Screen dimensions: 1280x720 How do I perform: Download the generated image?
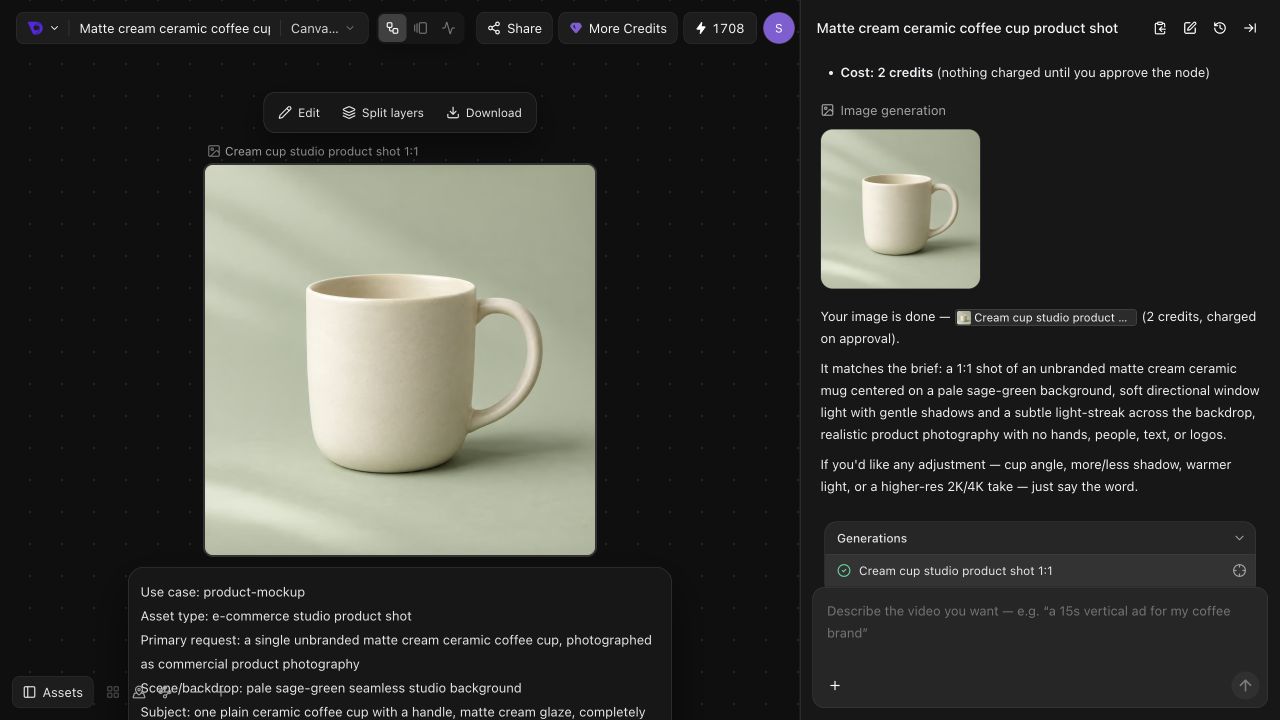(x=484, y=113)
